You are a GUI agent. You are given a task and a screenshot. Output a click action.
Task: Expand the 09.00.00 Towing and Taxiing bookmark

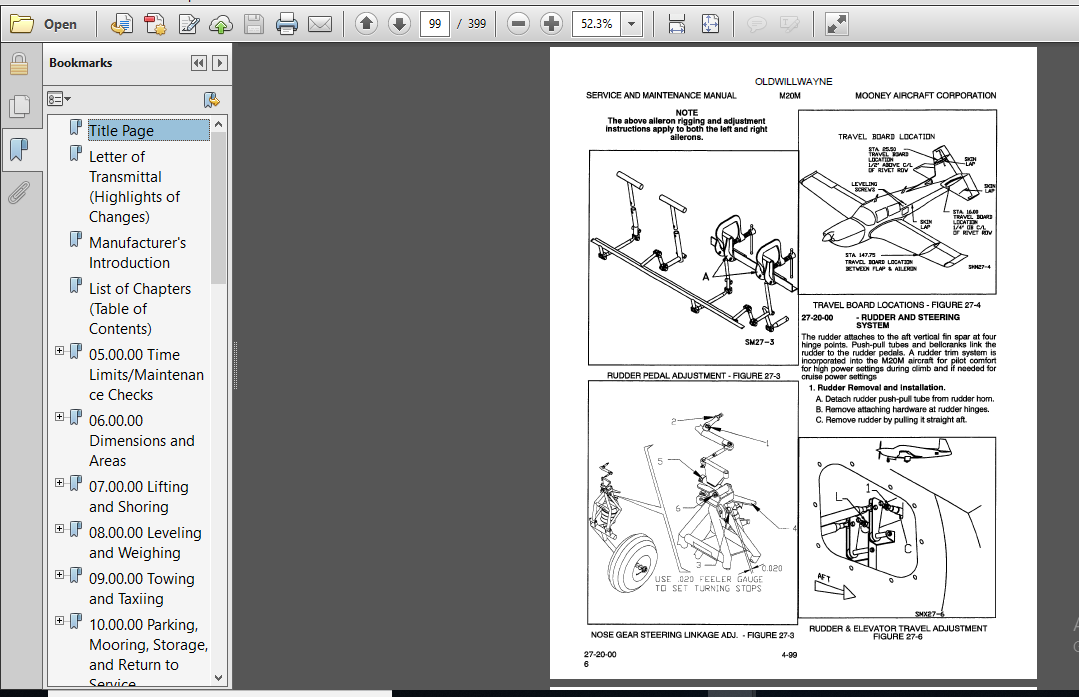59,575
